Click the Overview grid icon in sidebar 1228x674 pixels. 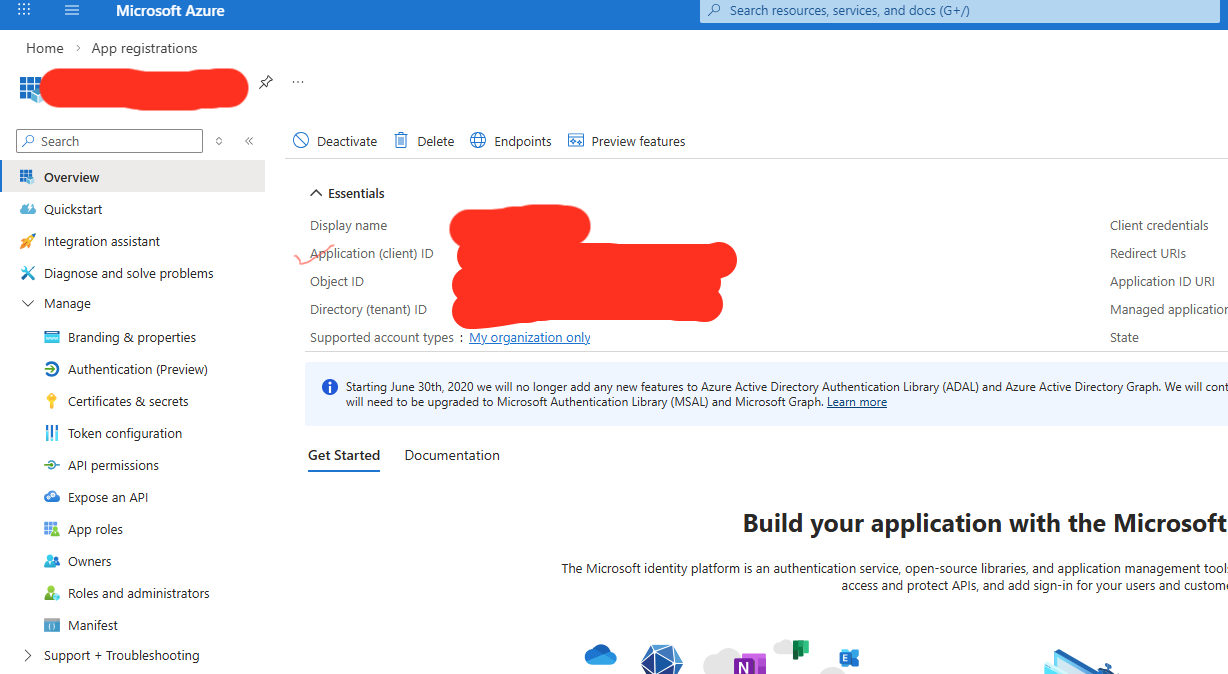point(27,177)
